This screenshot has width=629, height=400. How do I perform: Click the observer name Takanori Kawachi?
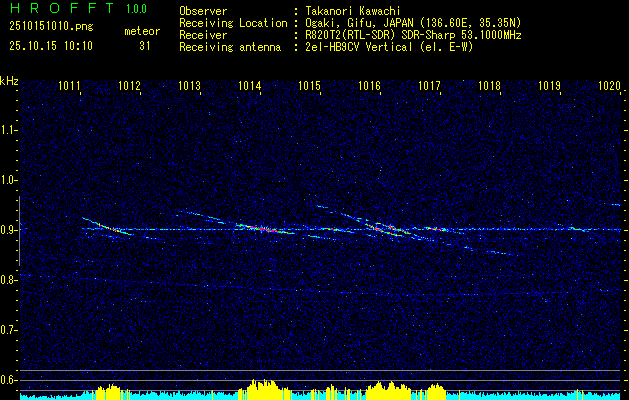tap(353, 11)
